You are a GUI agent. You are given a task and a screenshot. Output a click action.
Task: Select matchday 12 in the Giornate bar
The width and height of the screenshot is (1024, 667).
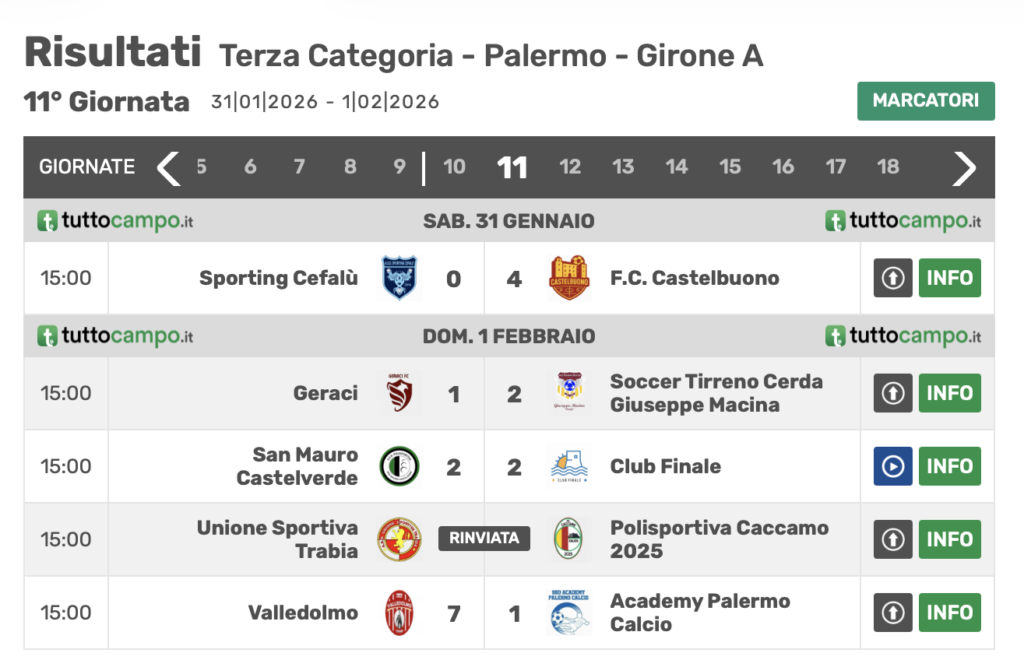click(x=570, y=167)
